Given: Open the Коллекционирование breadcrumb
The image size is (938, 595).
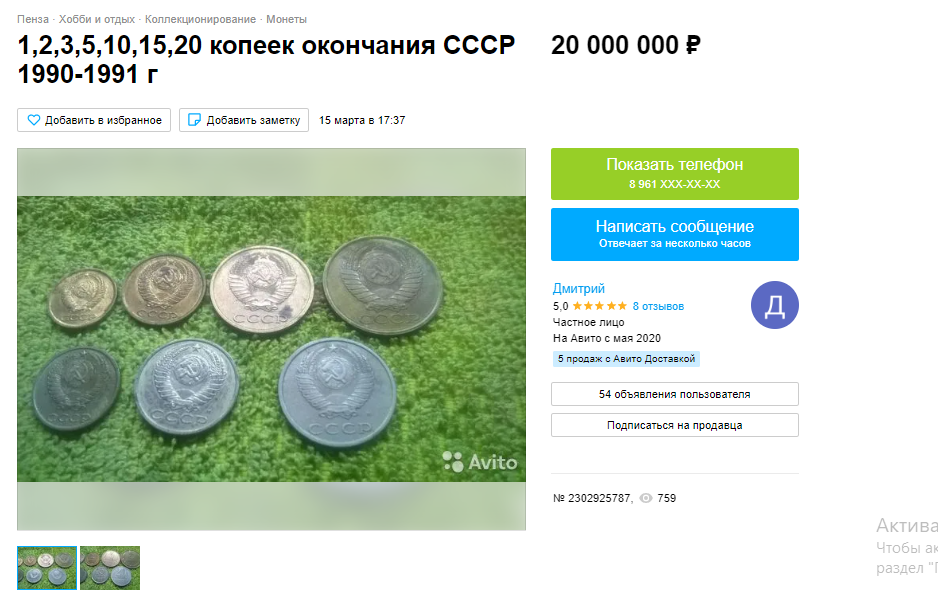Looking at the screenshot, I should click(x=200, y=19).
